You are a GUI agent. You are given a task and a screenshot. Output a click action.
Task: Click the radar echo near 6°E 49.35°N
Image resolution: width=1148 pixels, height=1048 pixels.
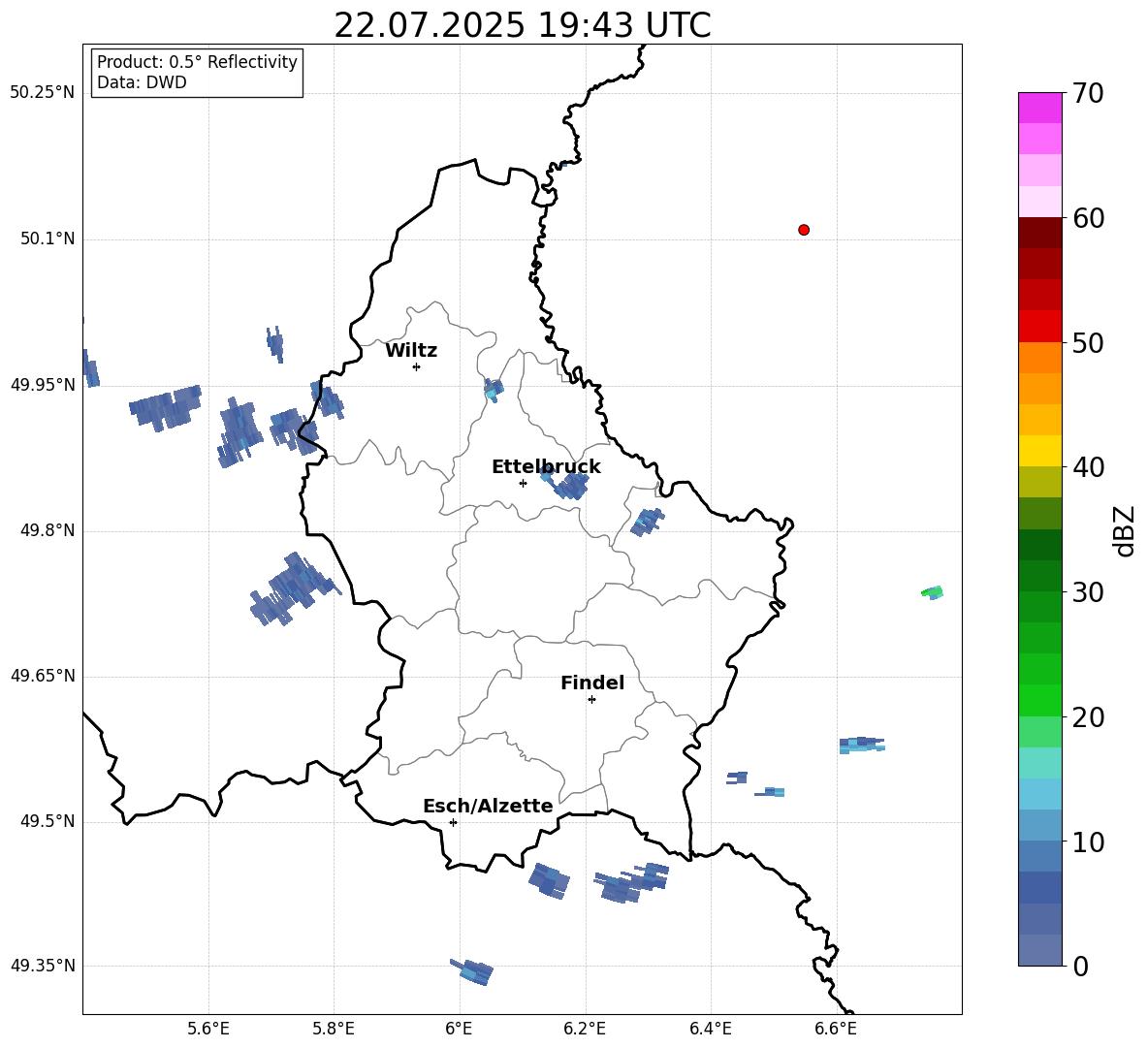(472, 971)
